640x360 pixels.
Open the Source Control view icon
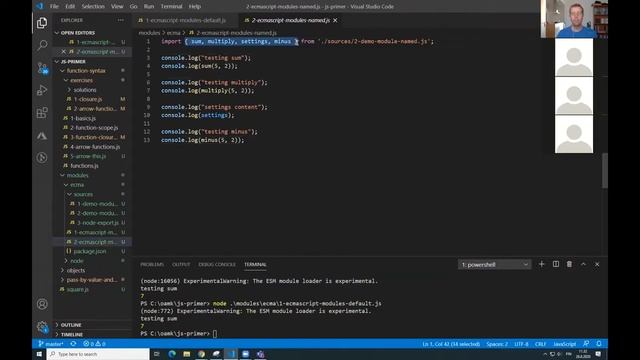(42, 68)
